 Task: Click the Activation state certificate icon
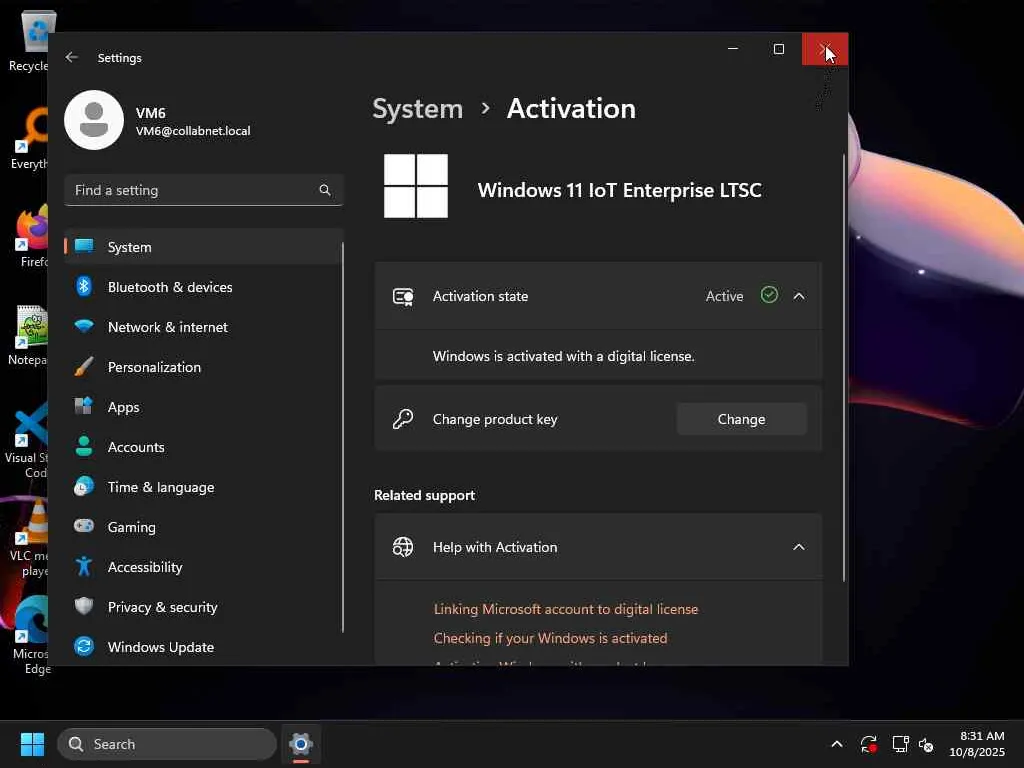point(403,297)
